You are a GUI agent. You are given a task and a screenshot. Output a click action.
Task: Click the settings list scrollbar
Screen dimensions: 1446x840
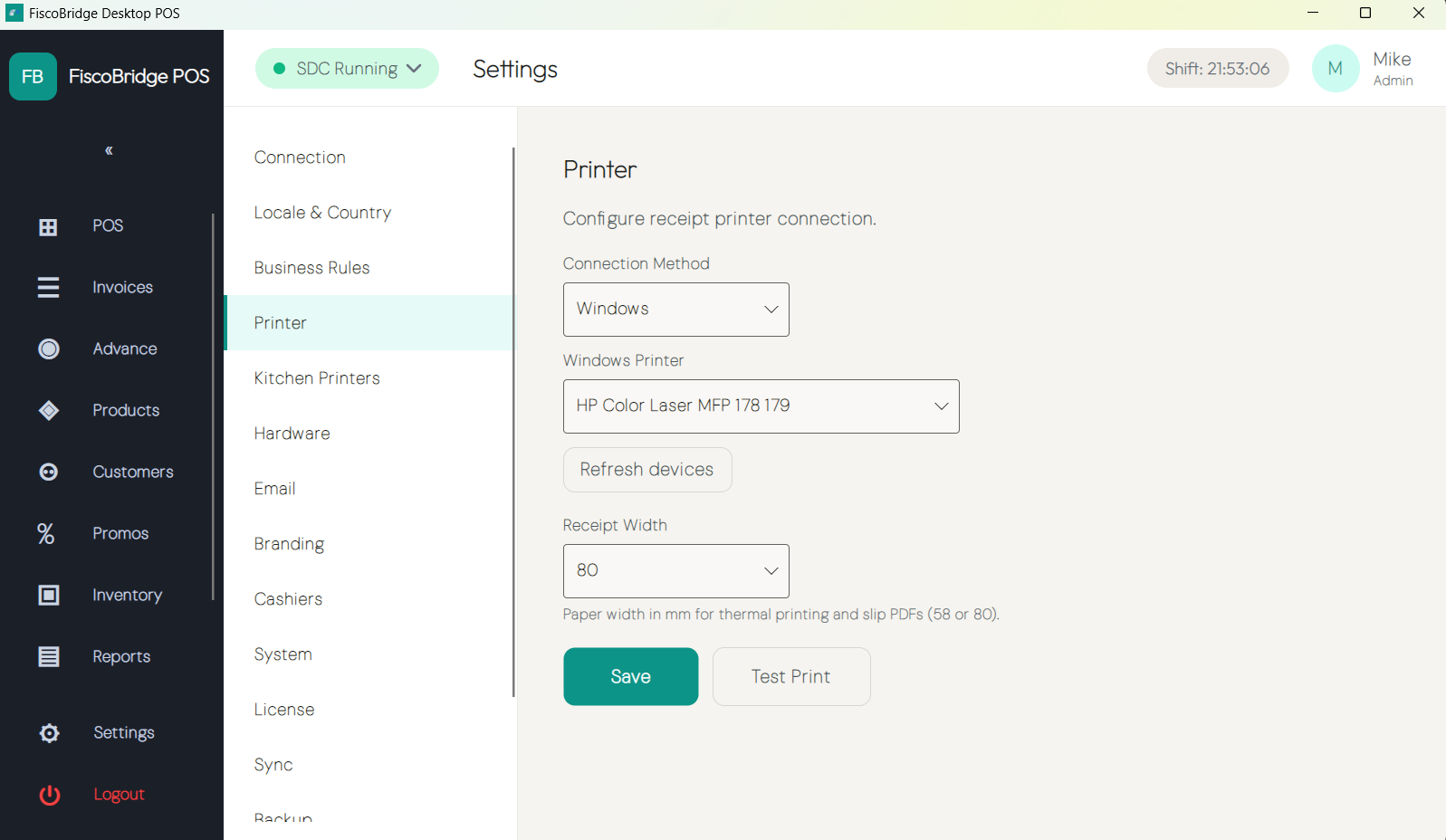pyautogui.click(x=513, y=422)
